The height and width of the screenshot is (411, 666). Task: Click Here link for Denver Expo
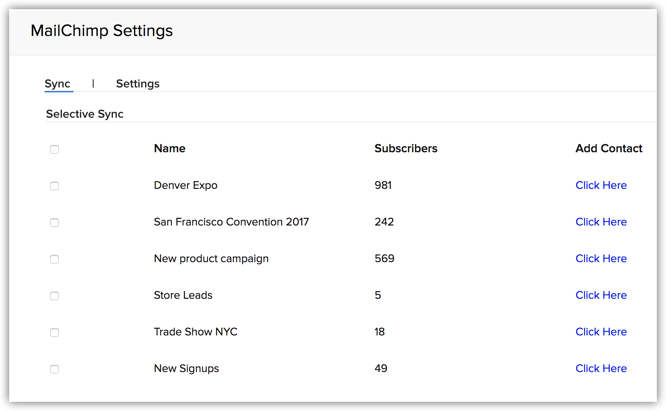tap(601, 185)
